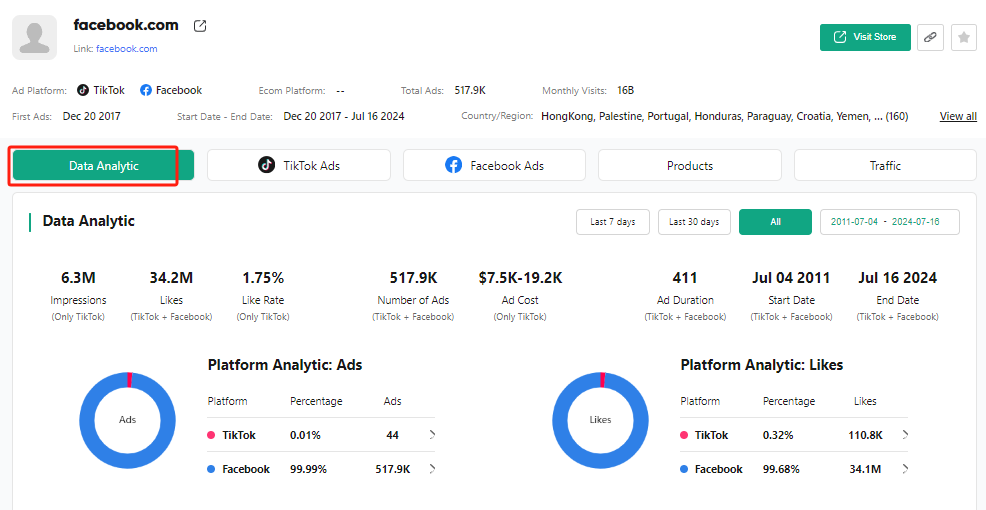Favorite the store with the star icon
Viewport: 986px width, 510px height.
[963, 38]
